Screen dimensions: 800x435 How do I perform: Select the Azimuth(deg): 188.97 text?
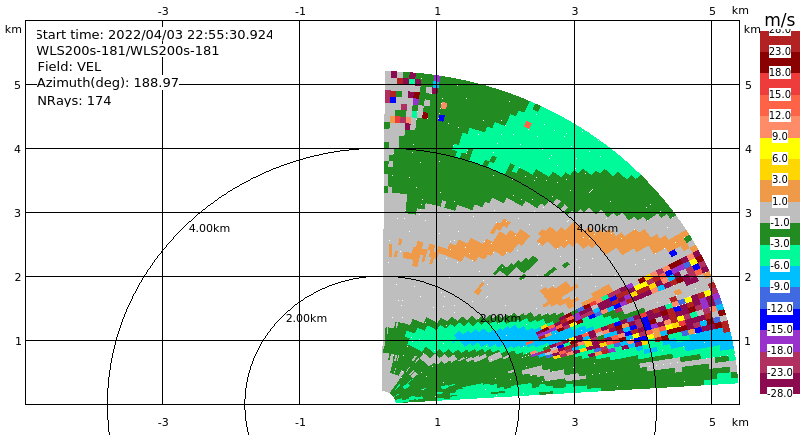(x=108, y=83)
